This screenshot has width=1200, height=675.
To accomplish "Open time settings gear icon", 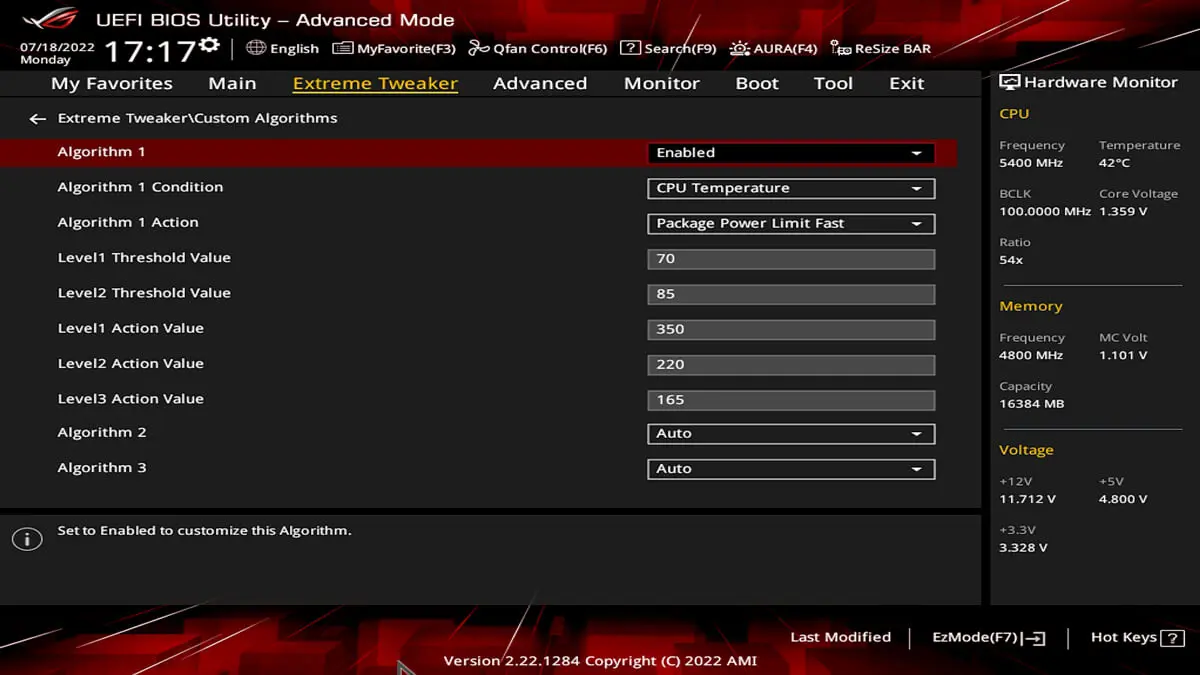I will [209, 45].
